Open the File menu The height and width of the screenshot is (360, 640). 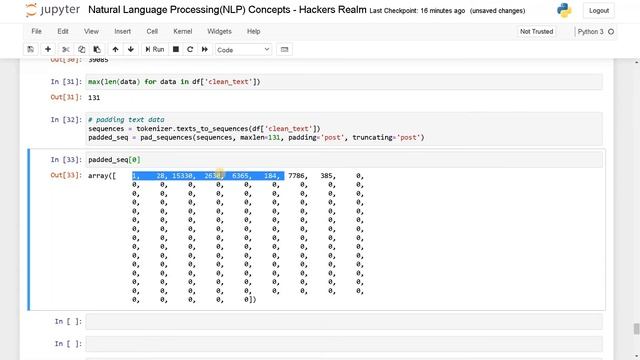(36, 31)
